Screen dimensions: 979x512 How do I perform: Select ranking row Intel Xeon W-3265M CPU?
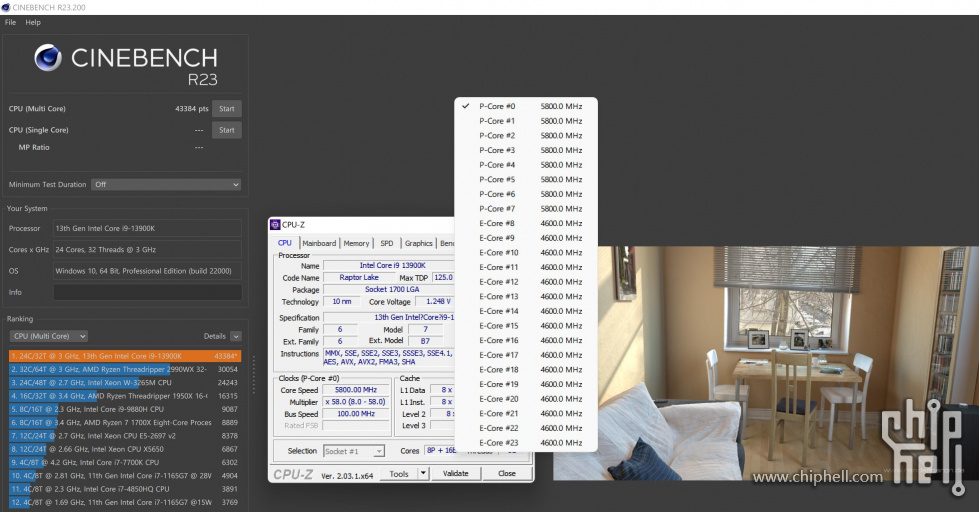125,383
